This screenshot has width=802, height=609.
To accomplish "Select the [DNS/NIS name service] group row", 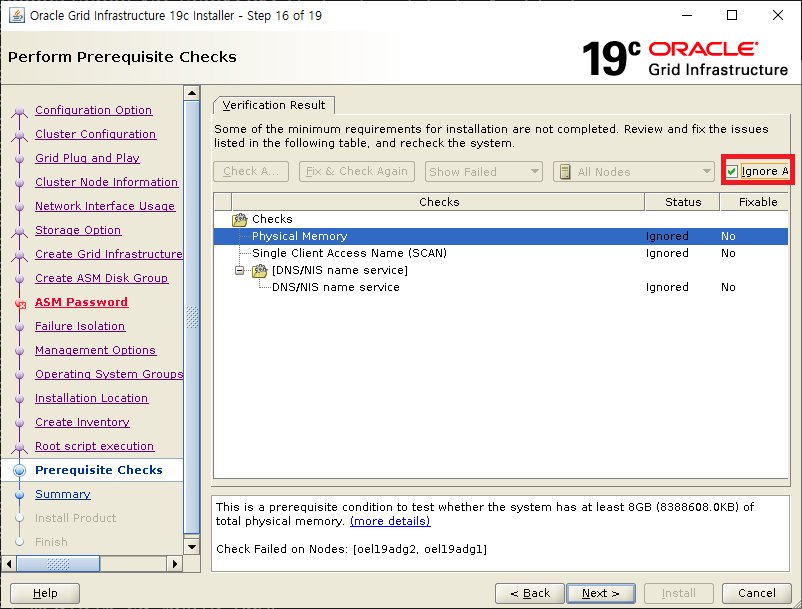I will tap(501, 270).
